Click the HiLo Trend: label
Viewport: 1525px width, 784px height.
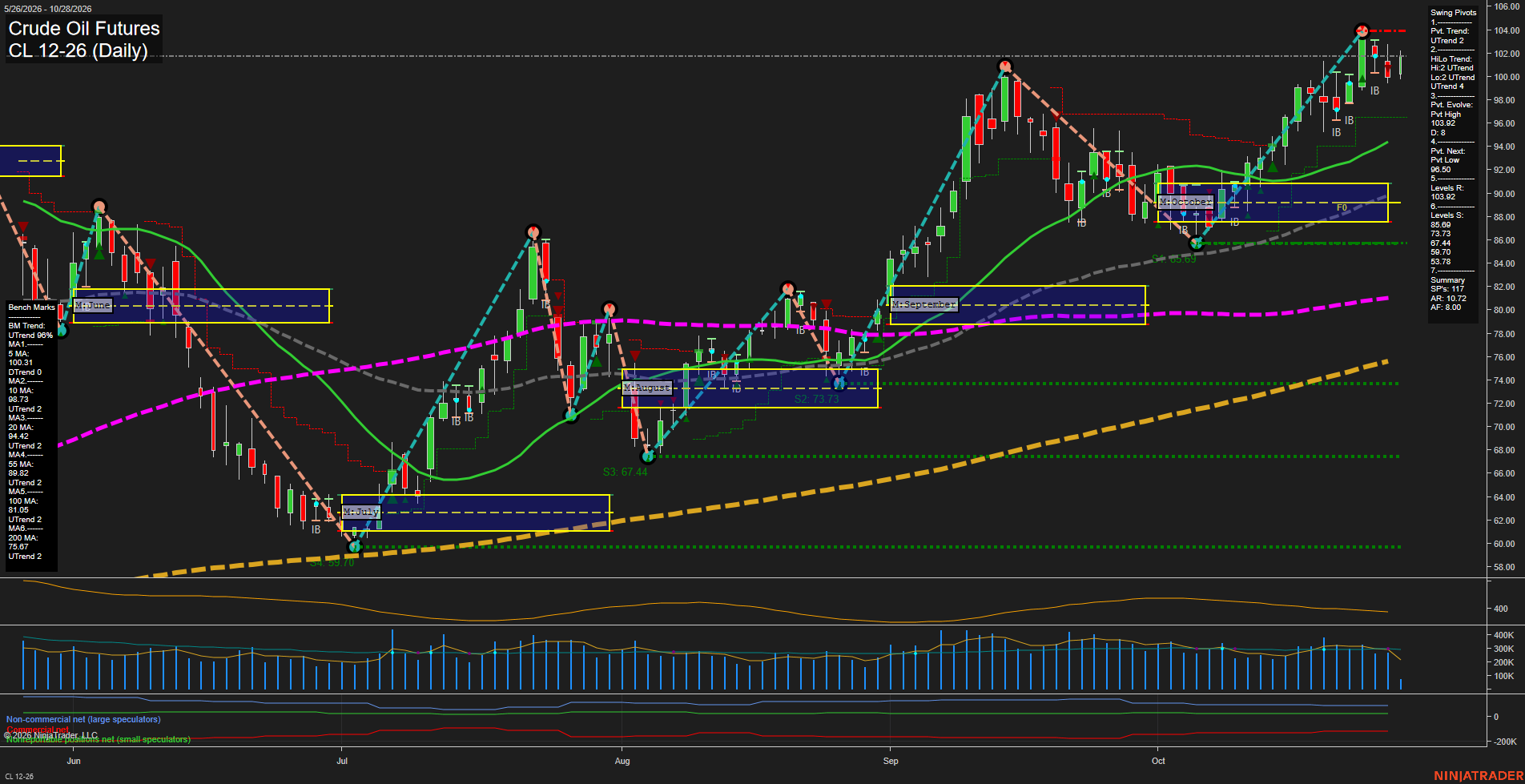[1451, 59]
